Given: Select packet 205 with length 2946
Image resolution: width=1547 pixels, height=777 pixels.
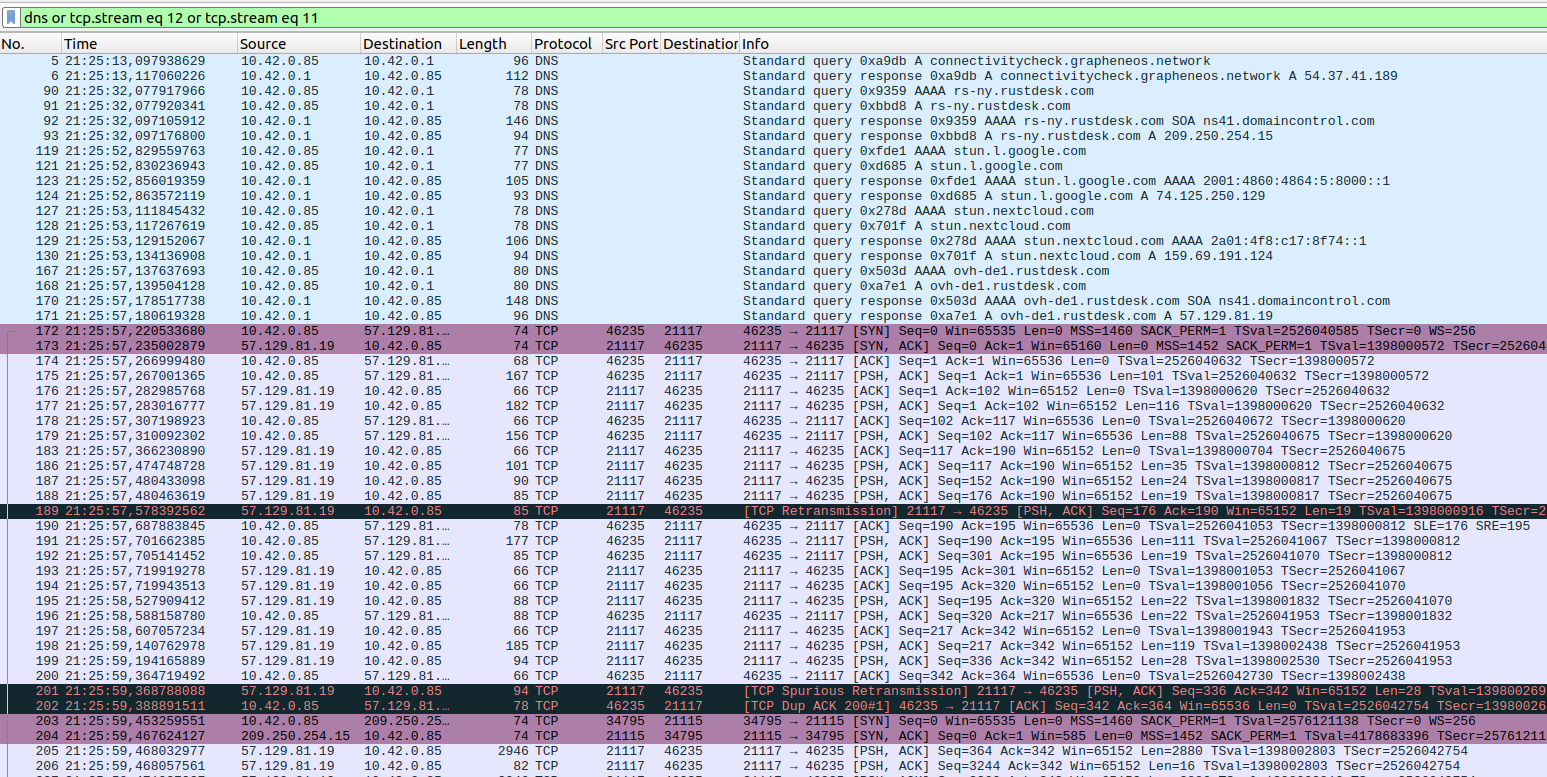Looking at the screenshot, I should 600,751.
